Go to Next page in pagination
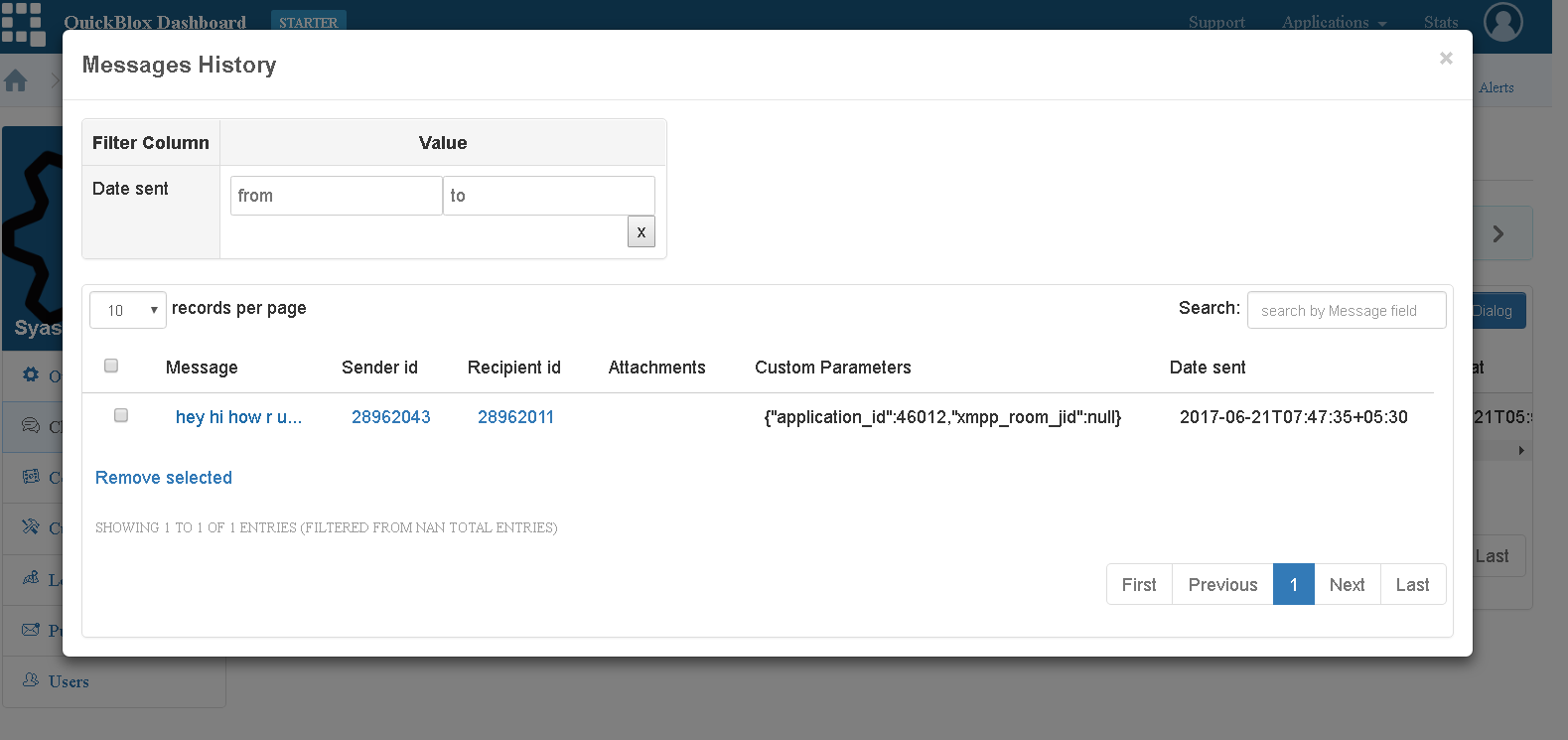The width and height of the screenshot is (1568, 740). click(1348, 585)
